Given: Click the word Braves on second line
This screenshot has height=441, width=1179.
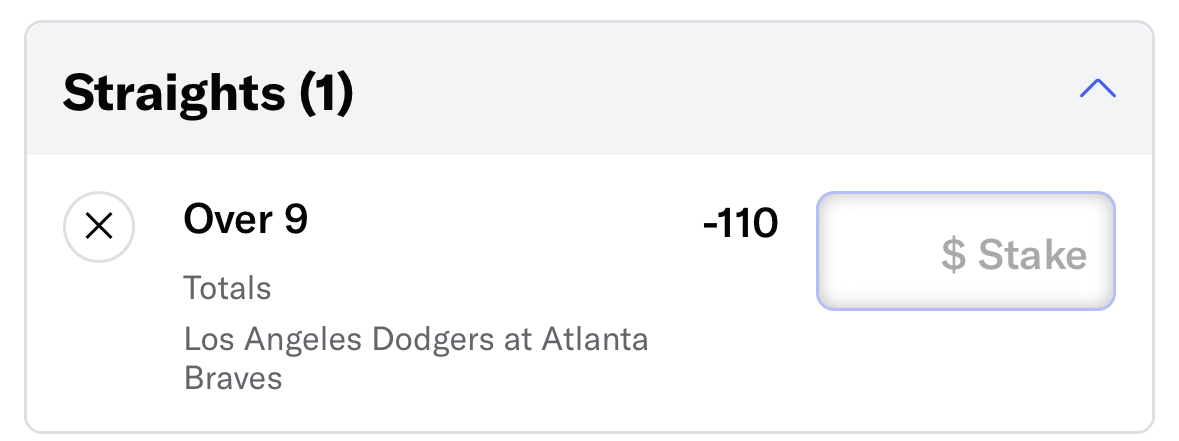Looking at the screenshot, I should (233, 378).
